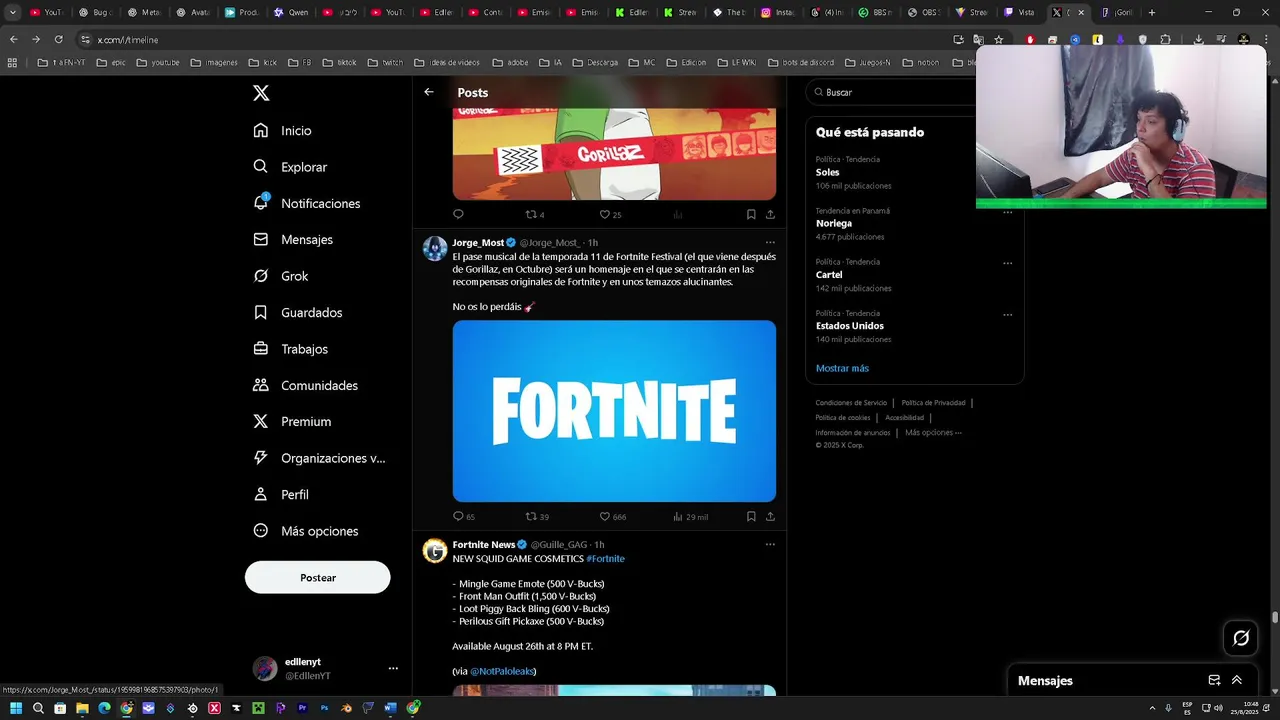
Task: Open options for Cartel trend
Action: click(1007, 263)
